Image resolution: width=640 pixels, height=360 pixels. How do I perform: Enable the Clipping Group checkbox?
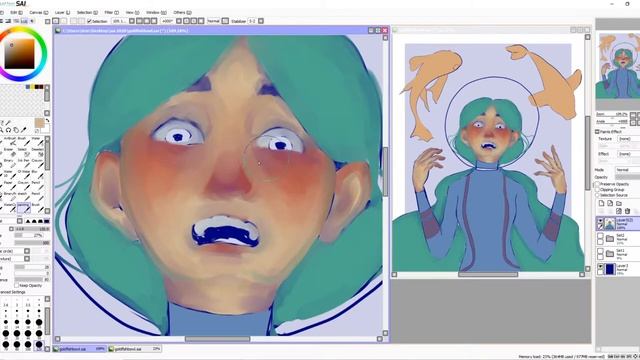point(597,189)
